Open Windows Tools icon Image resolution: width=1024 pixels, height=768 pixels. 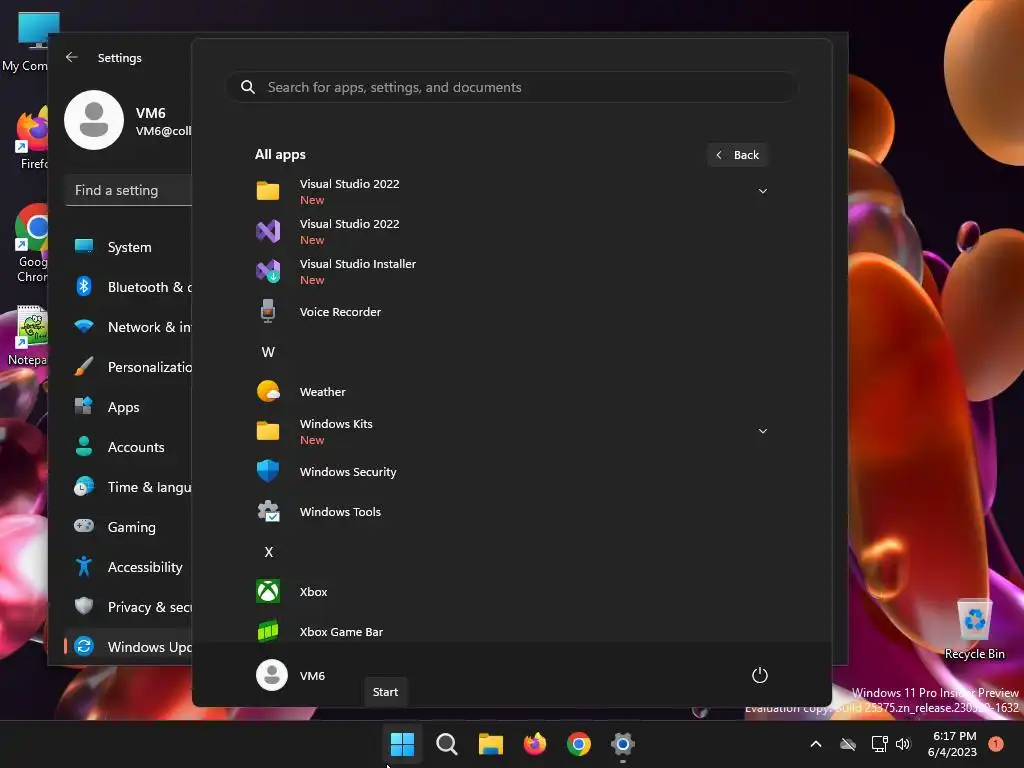268,511
